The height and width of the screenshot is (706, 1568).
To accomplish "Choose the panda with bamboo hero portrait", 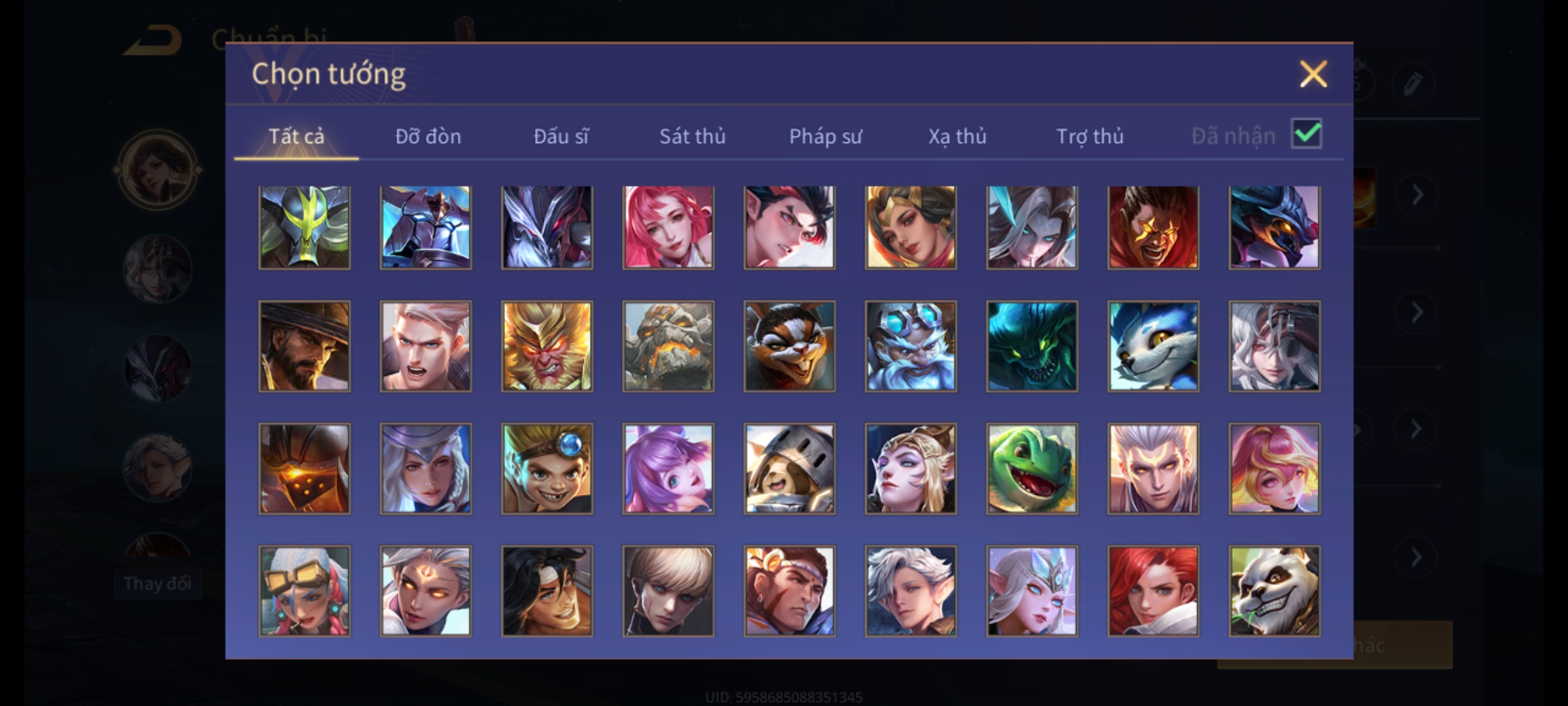I will (x=1274, y=591).
